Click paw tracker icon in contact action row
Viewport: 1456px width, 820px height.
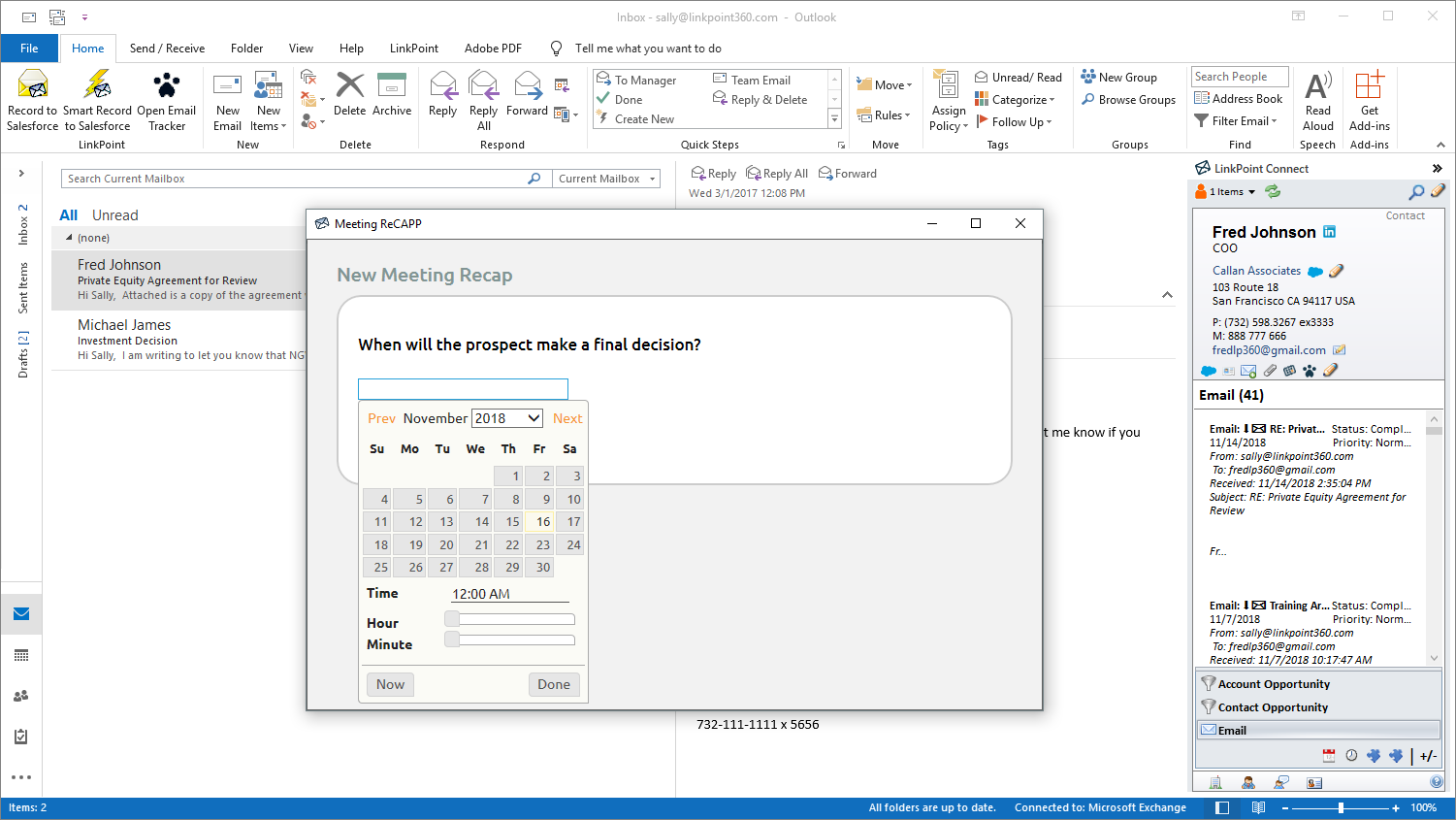pyautogui.click(x=1310, y=371)
